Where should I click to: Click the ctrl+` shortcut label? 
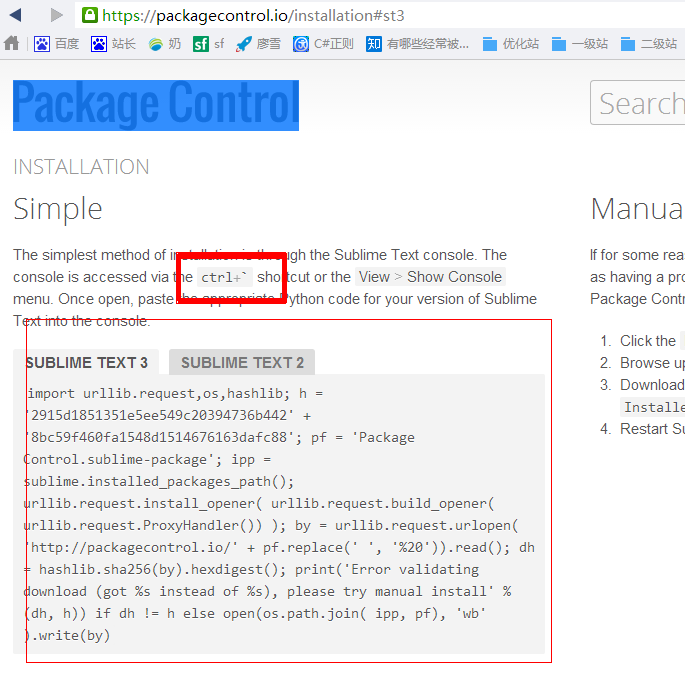click(x=225, y=277)
